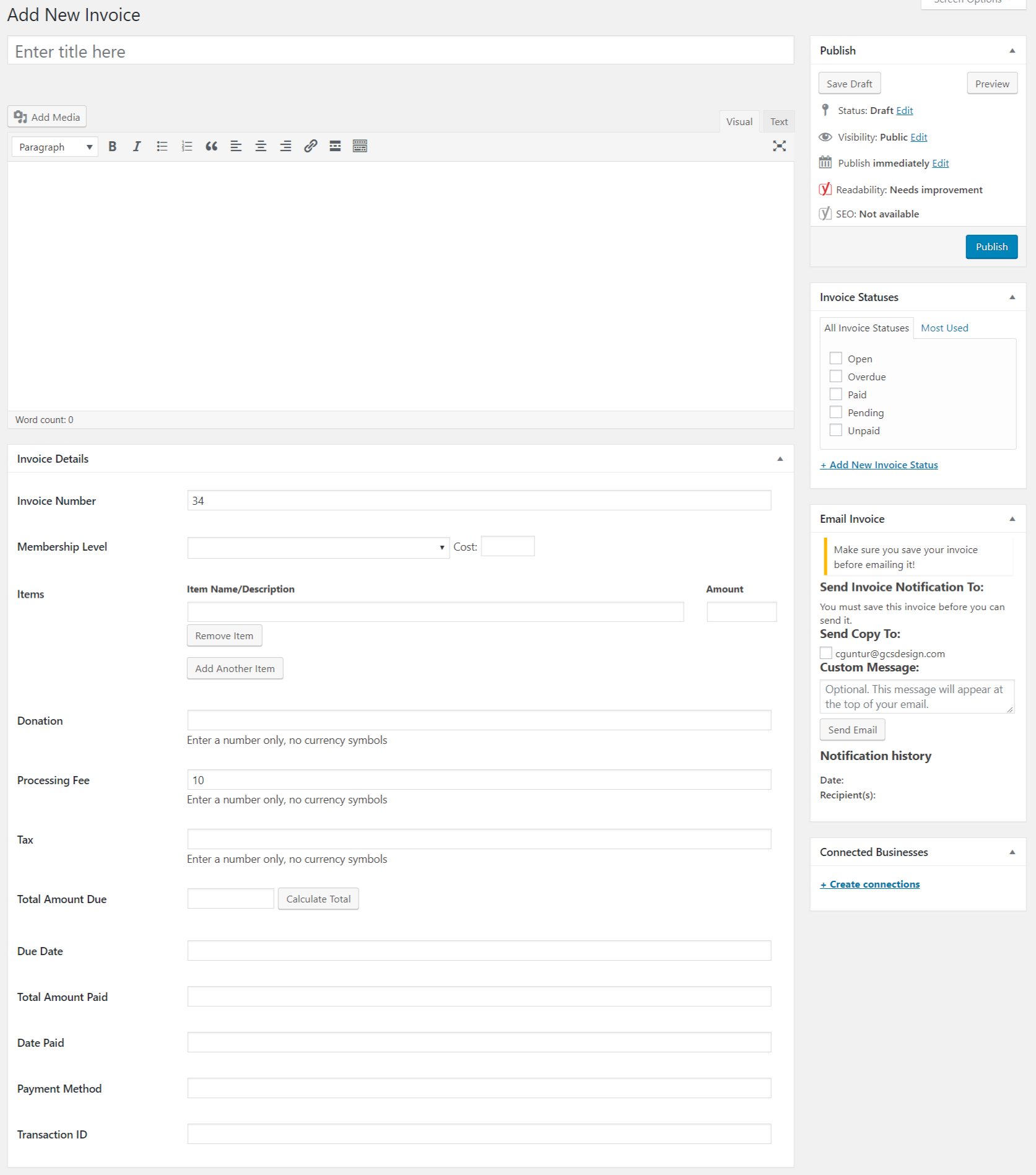Click the Remove Item button
The width and height of the screenshot is (1036, 1175).
[224, 636]
